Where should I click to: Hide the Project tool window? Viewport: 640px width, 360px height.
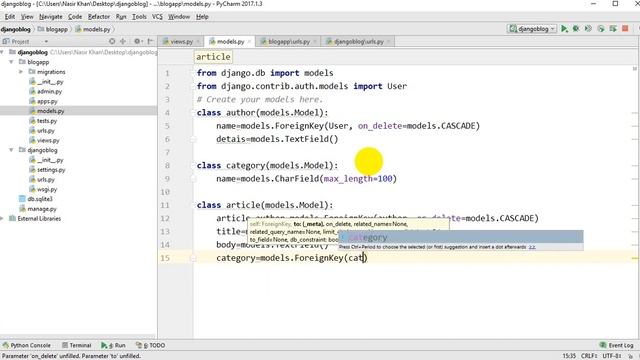[x=150, y=41]
